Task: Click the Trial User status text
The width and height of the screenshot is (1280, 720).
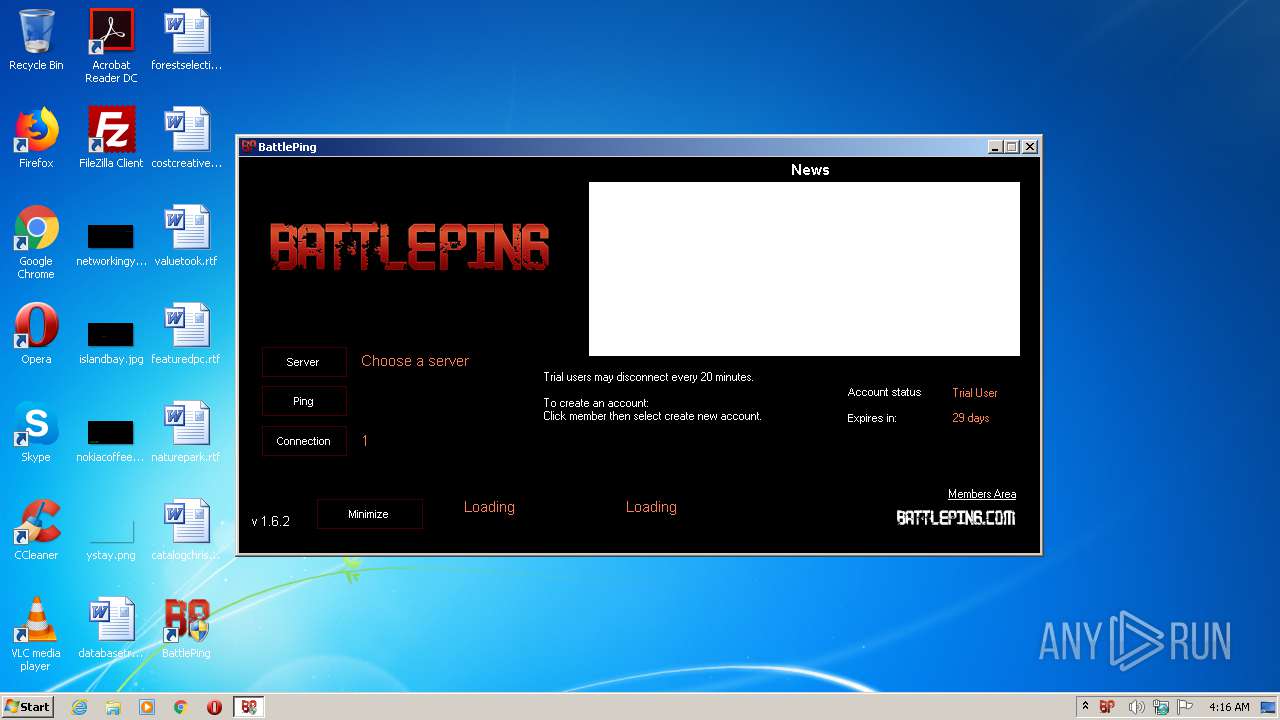Action: coord(975,393)
